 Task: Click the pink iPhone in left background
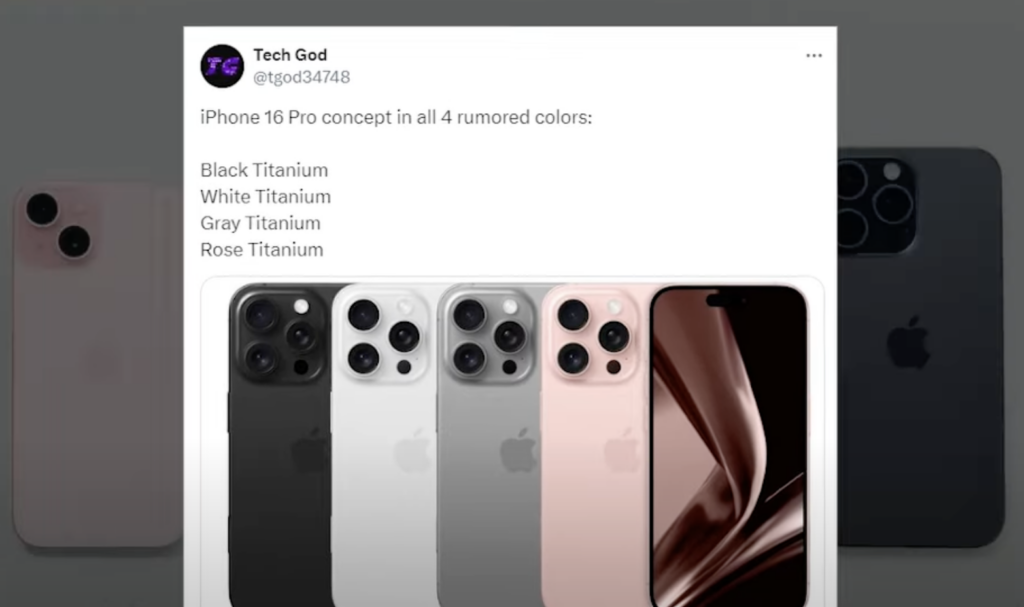coord(98,366)
